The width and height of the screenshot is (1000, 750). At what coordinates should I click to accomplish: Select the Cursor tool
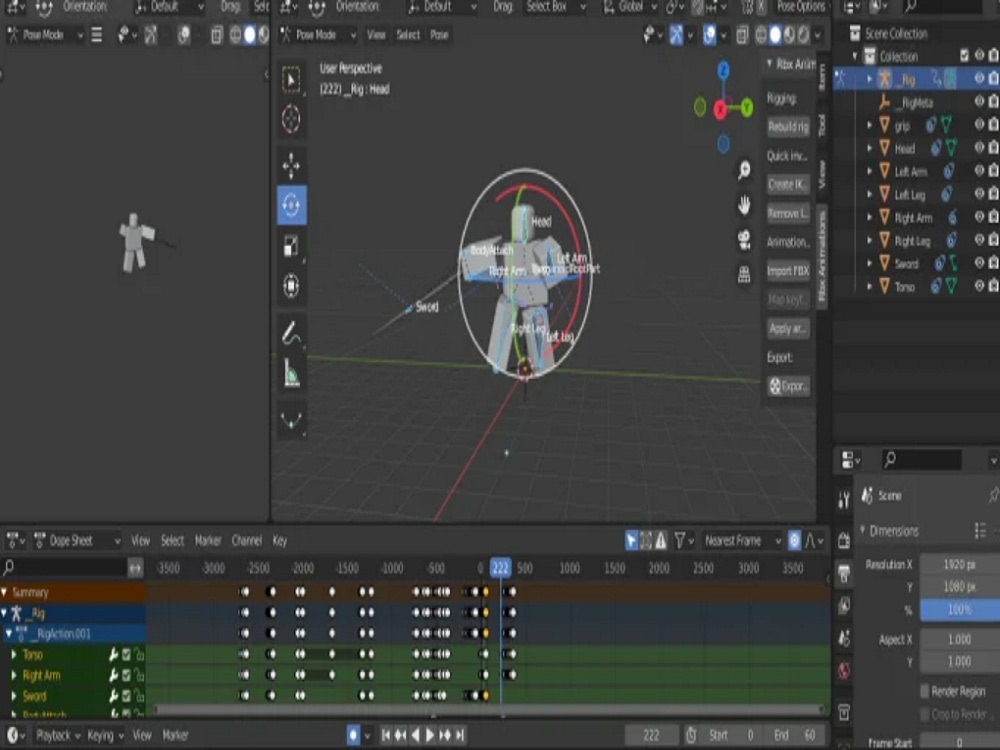pos(291,119)
